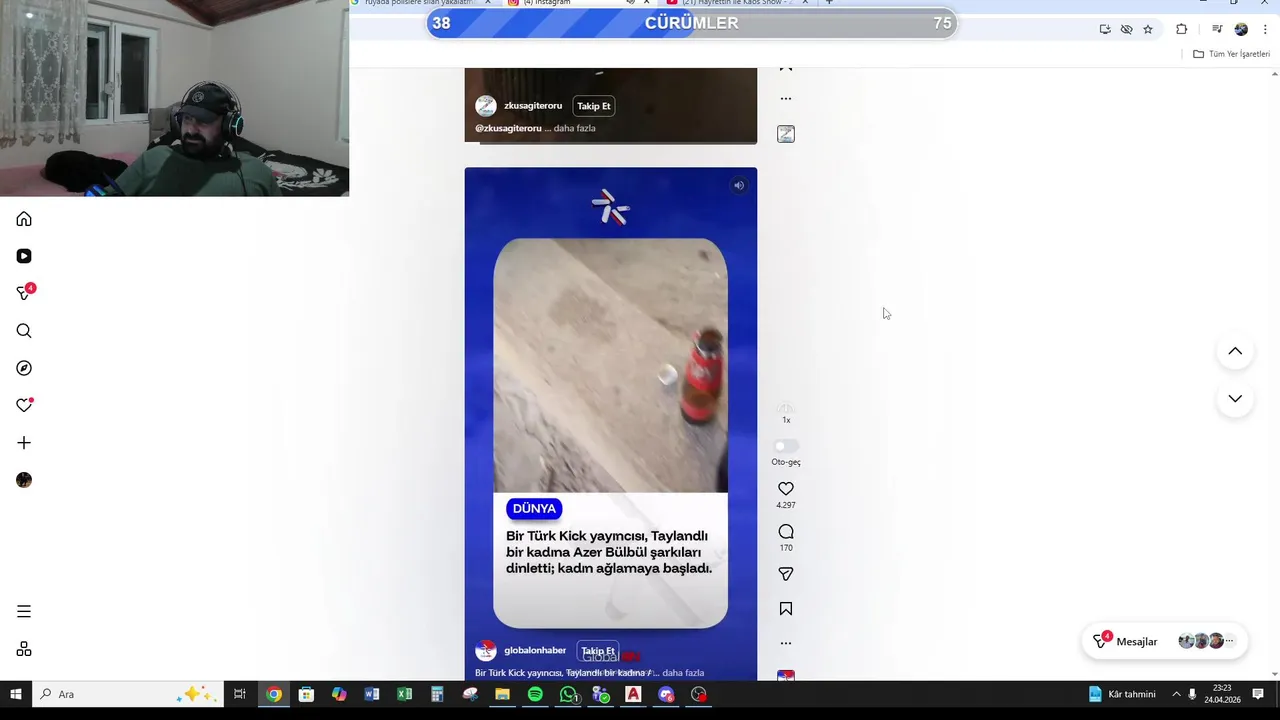
Task: Create new post with plus icon
Action: 24,443
